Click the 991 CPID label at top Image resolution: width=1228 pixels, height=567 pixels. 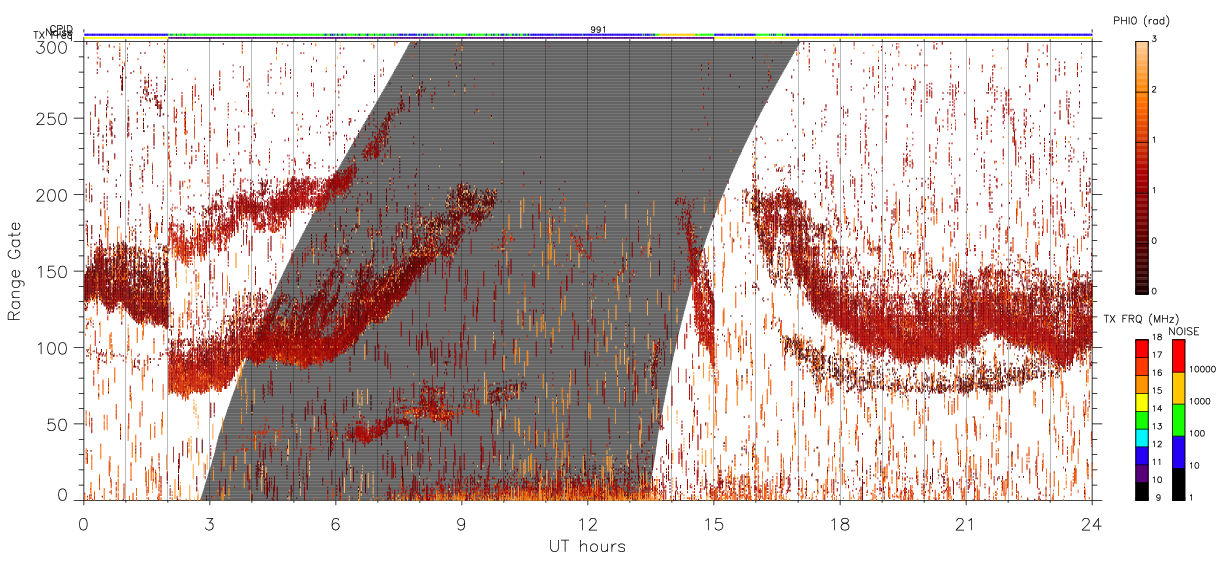pos(597,30)
